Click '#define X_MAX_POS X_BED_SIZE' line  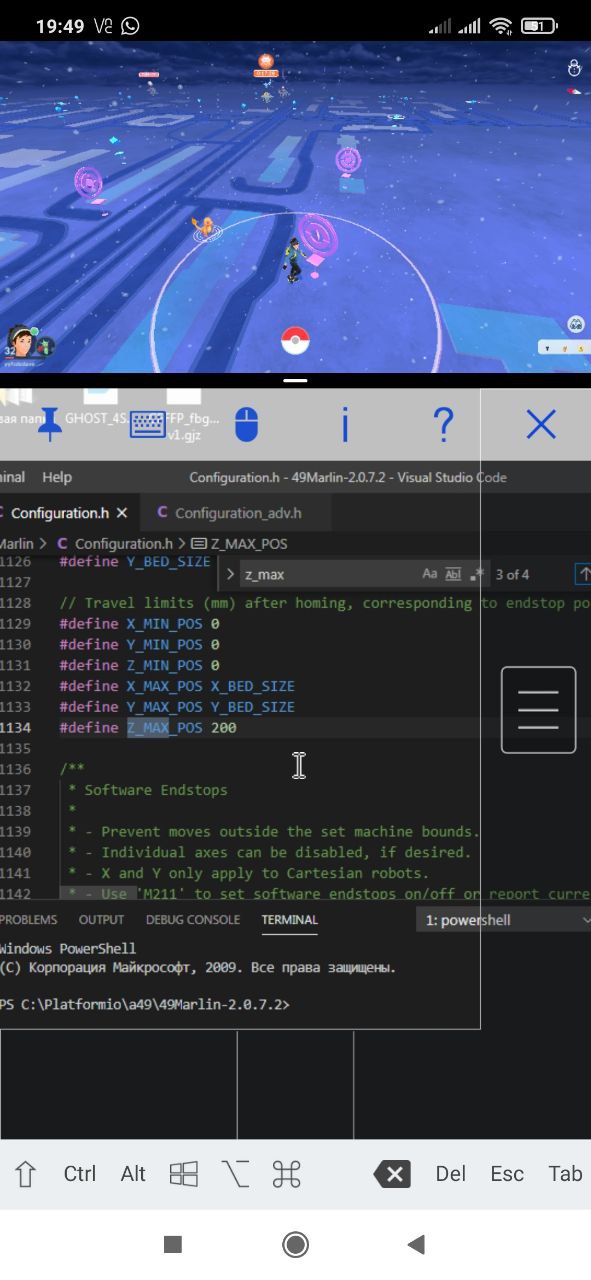point(177,686)
